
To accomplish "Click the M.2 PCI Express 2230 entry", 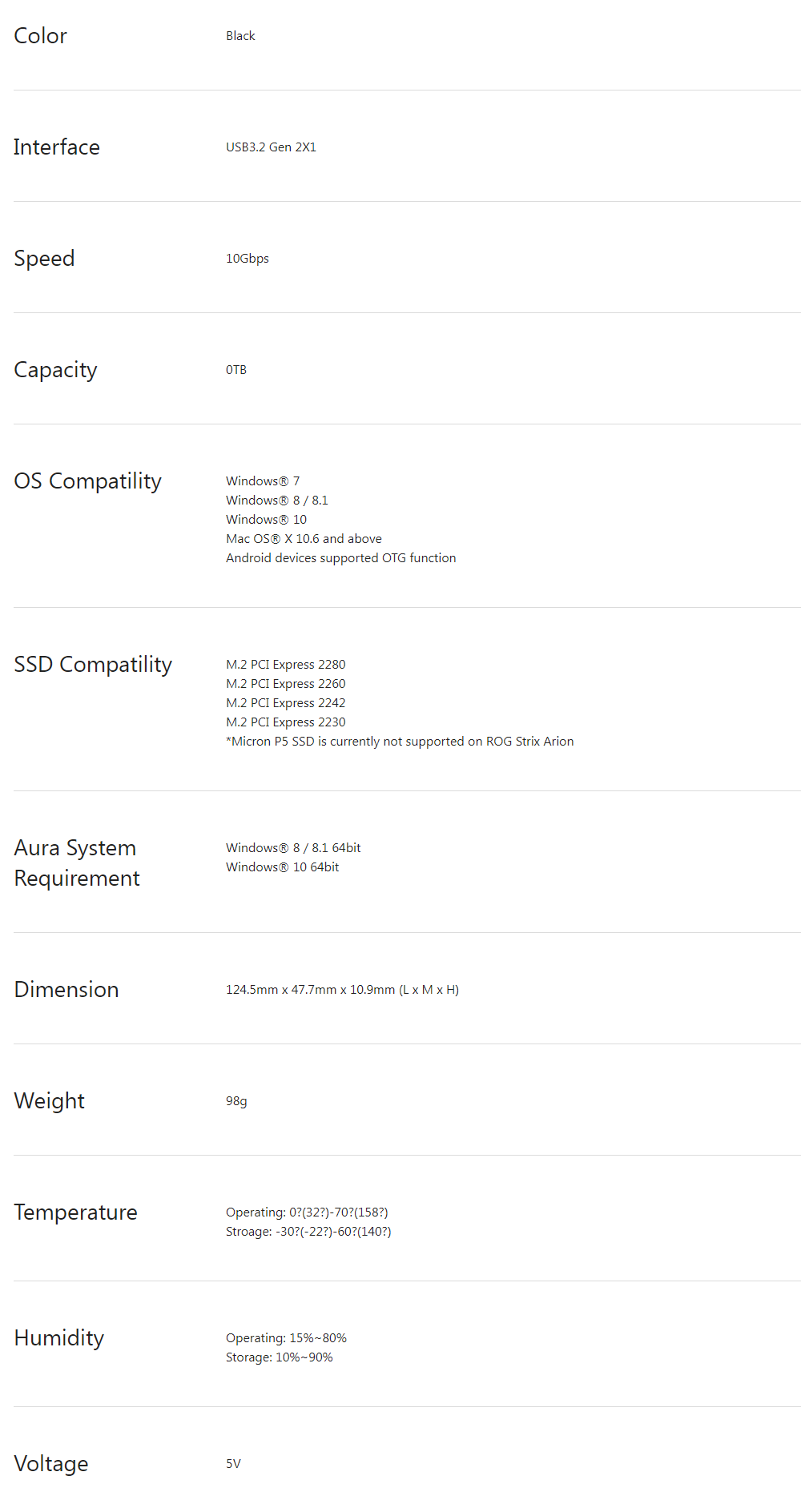I will (x=285, y=722).
